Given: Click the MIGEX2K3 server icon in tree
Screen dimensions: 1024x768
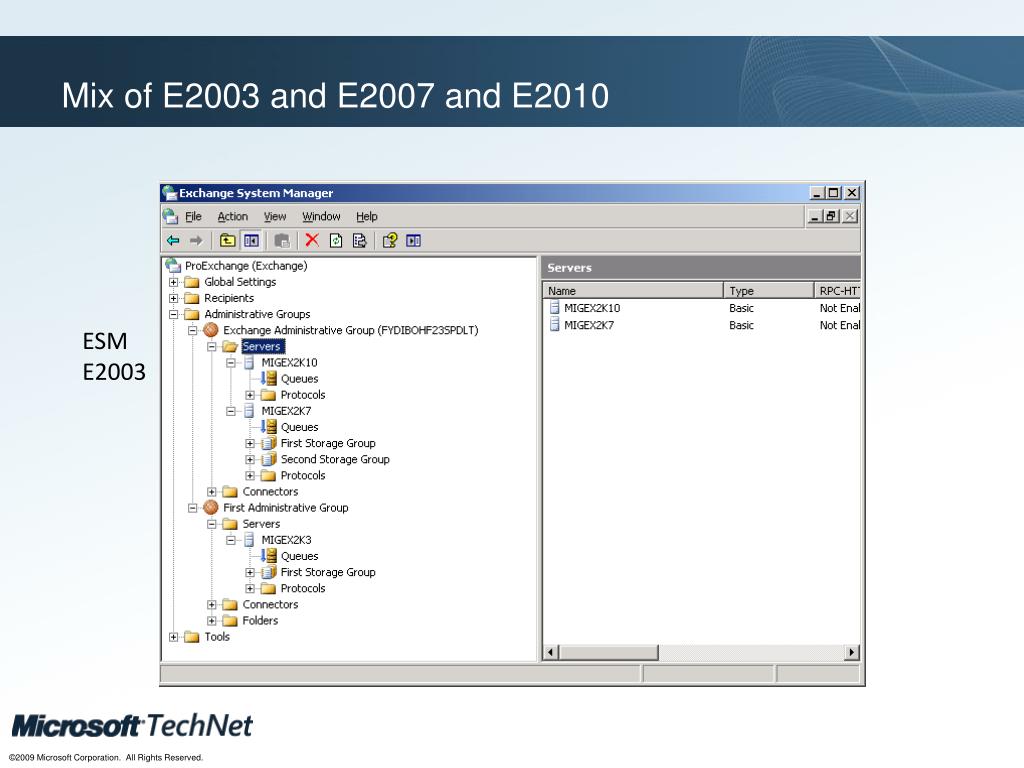Looking at the screenshot, I should pyautogui.click(x=249, y=540).
